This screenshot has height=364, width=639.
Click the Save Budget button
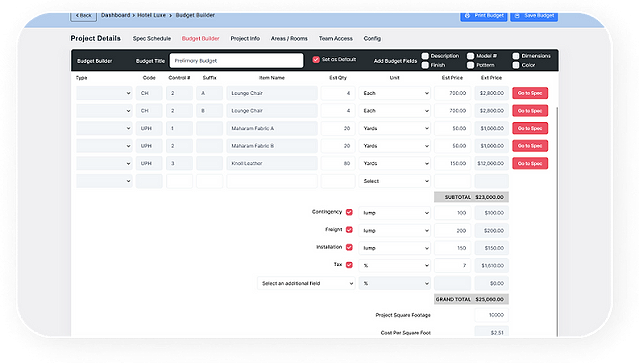click(534, 16)
